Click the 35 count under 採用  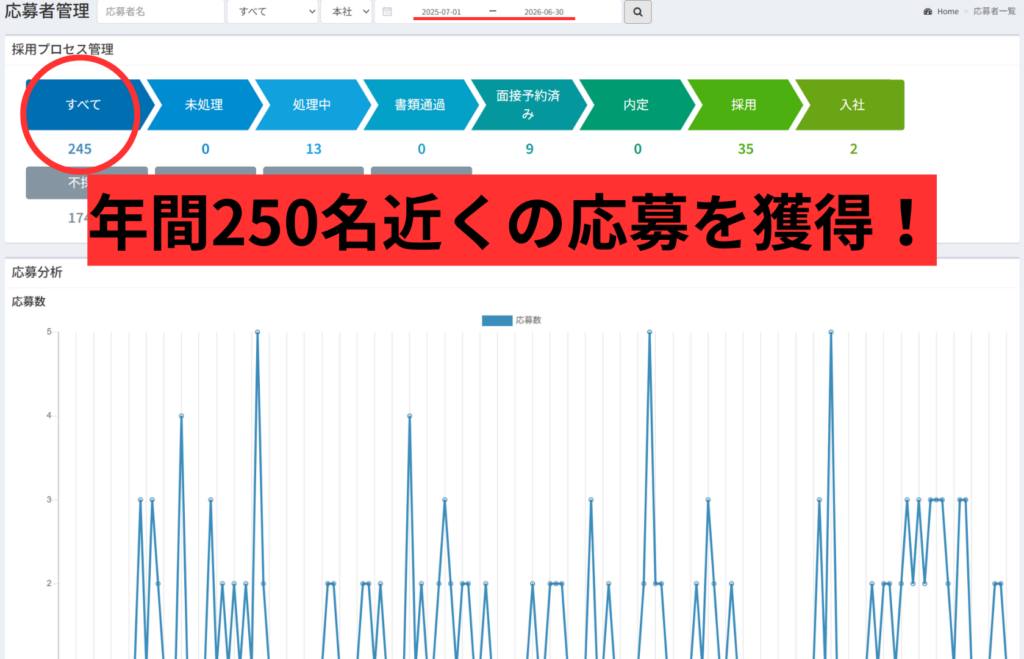click(746, 149)
